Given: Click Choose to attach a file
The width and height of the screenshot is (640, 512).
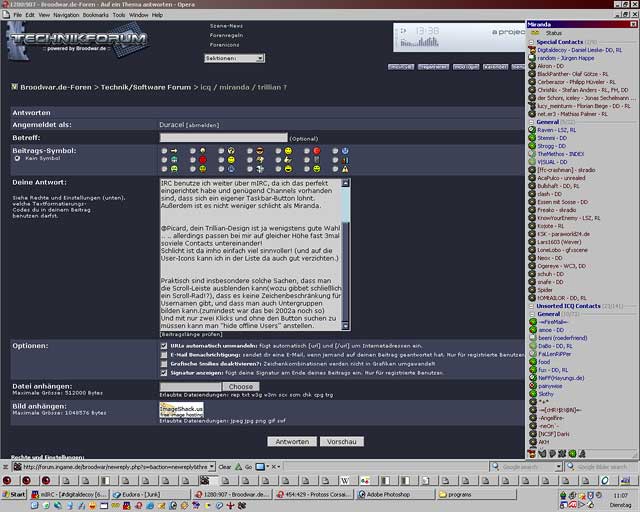Looking at the screenshot, I should [x=241, y=387].
